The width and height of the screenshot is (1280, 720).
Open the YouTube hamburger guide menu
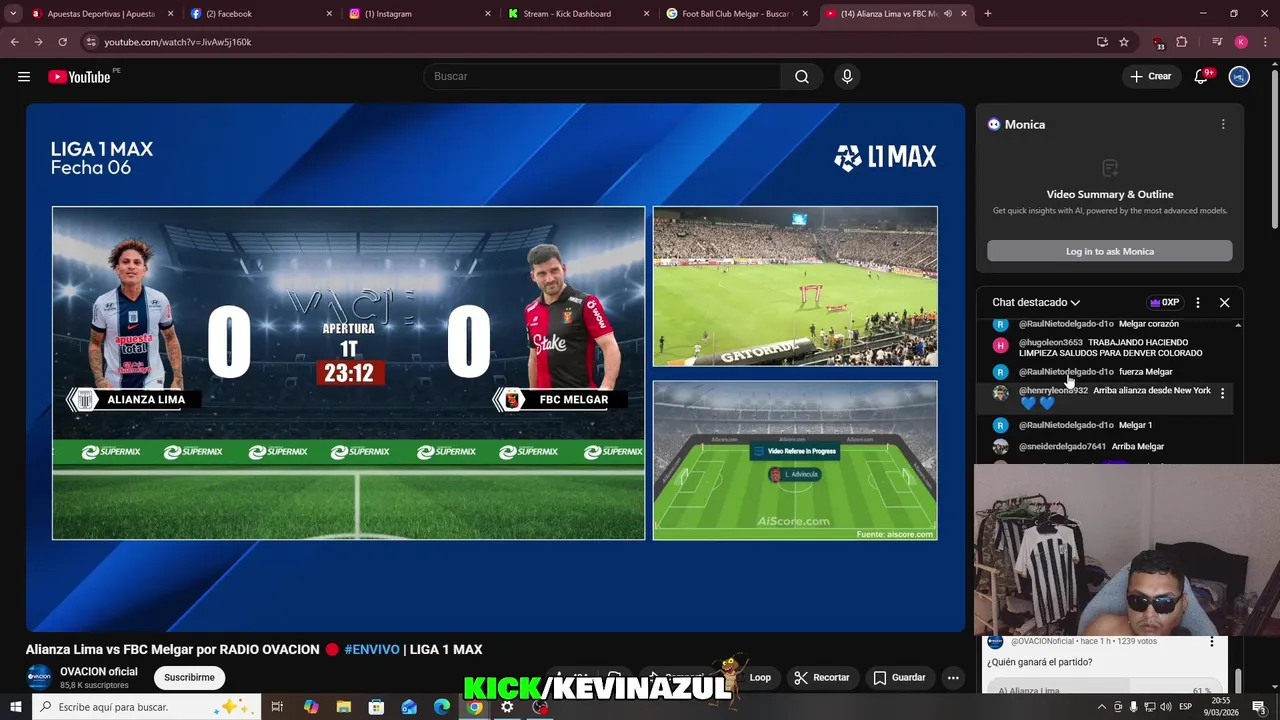pos(24,77)
